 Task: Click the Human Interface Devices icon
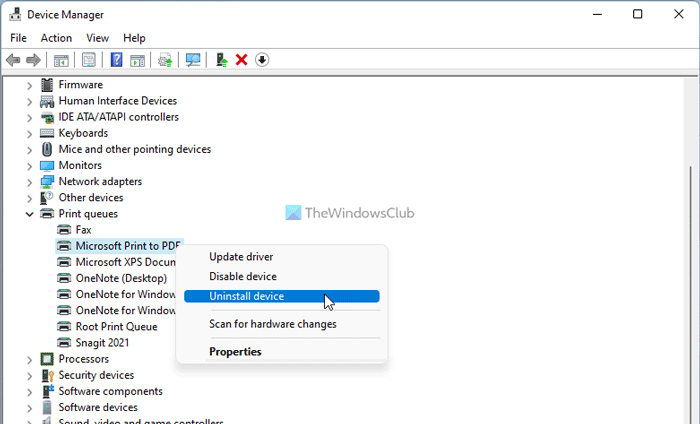[47, 101]
